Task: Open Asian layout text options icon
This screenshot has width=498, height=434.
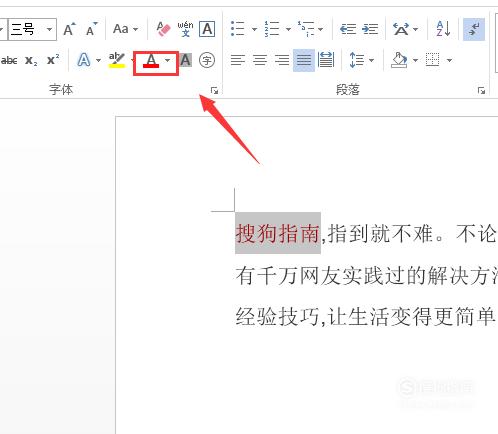Action: [x=401, y=29]
